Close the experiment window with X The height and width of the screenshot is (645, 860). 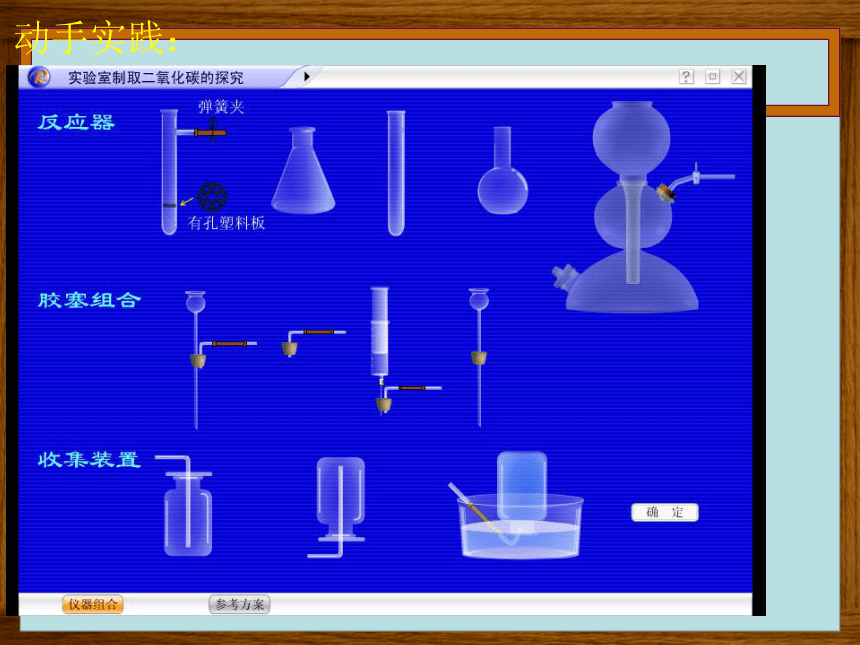[x=739, y=77]
